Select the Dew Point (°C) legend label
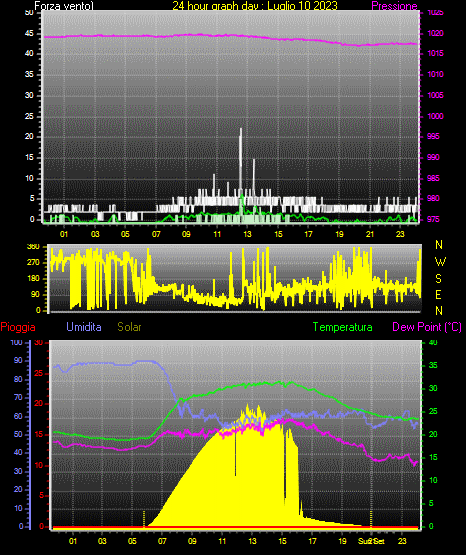Screen dimensions: 466x555 click(427, 327)
